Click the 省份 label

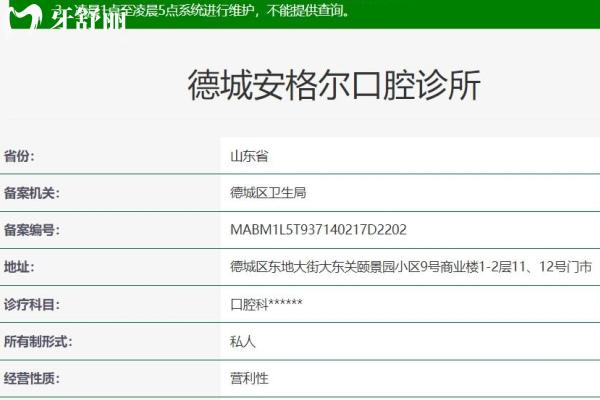19,156
